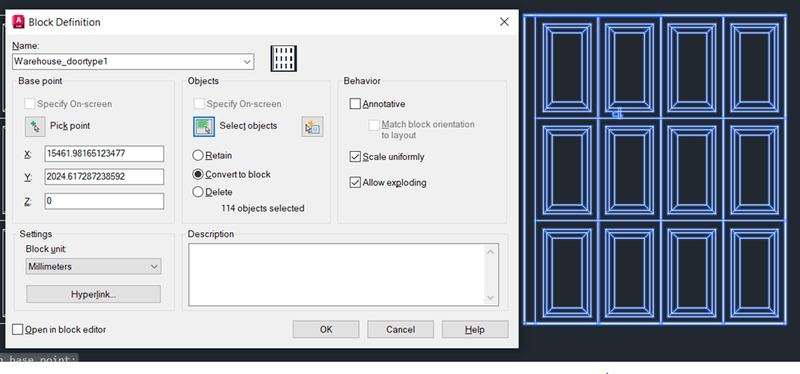Click the '114 objects selected' text

pos(262,209)
